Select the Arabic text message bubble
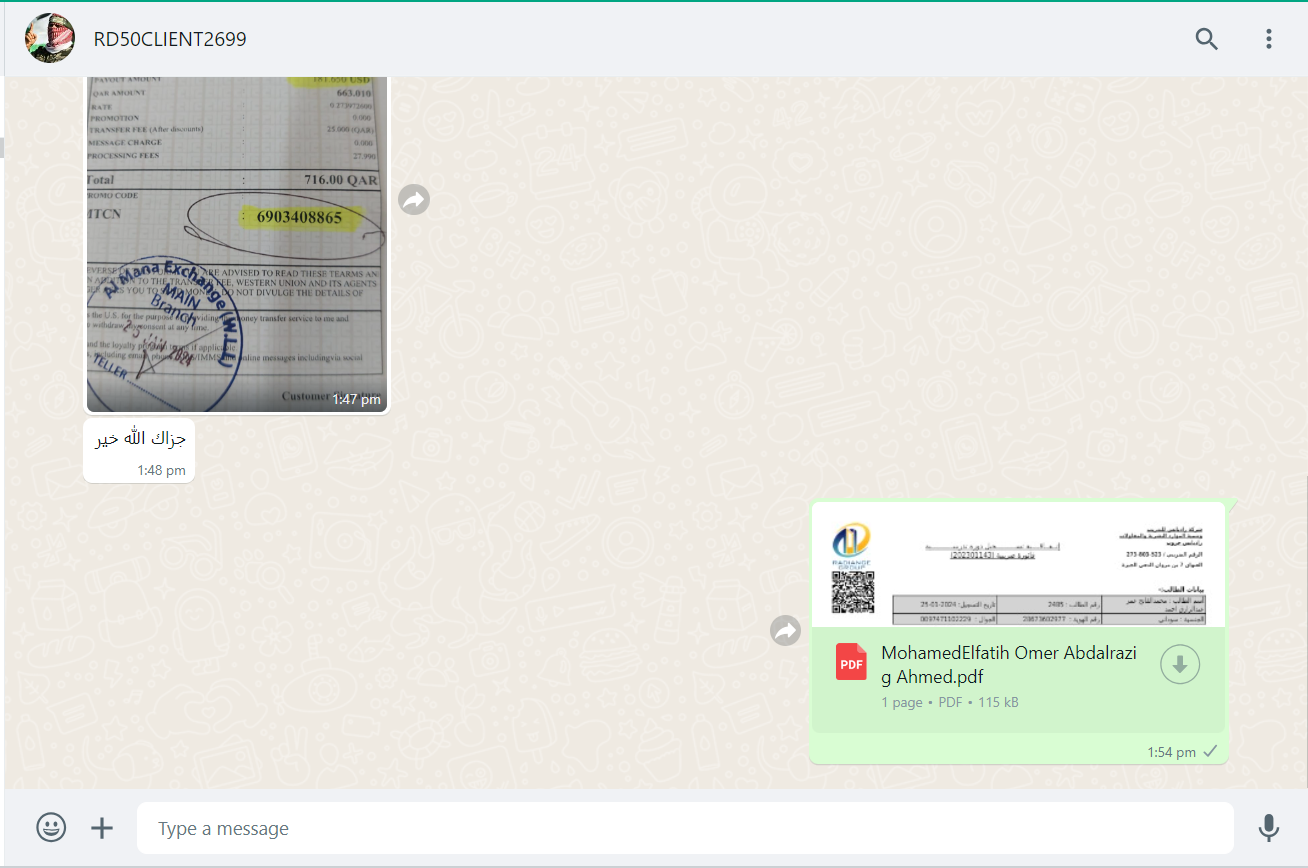 pyautogui.click(x=139, y=451)
